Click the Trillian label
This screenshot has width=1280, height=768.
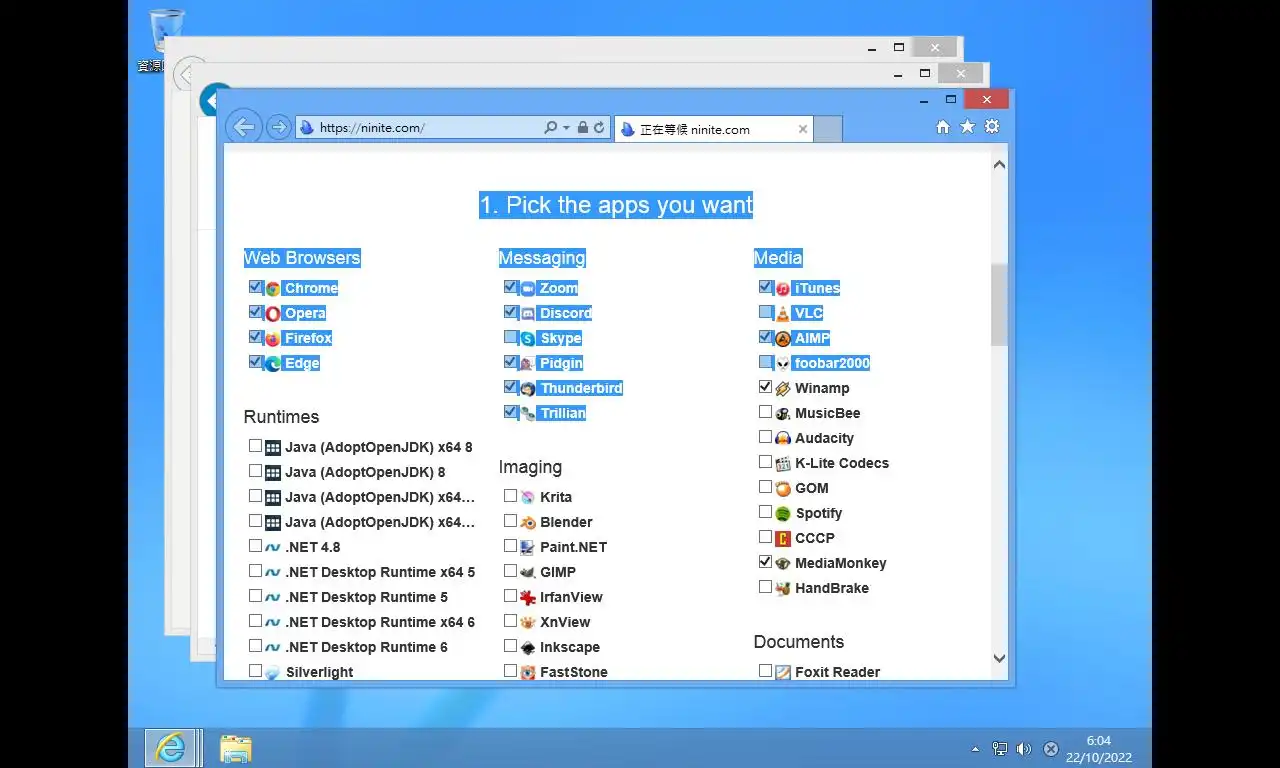click(563, 413)
